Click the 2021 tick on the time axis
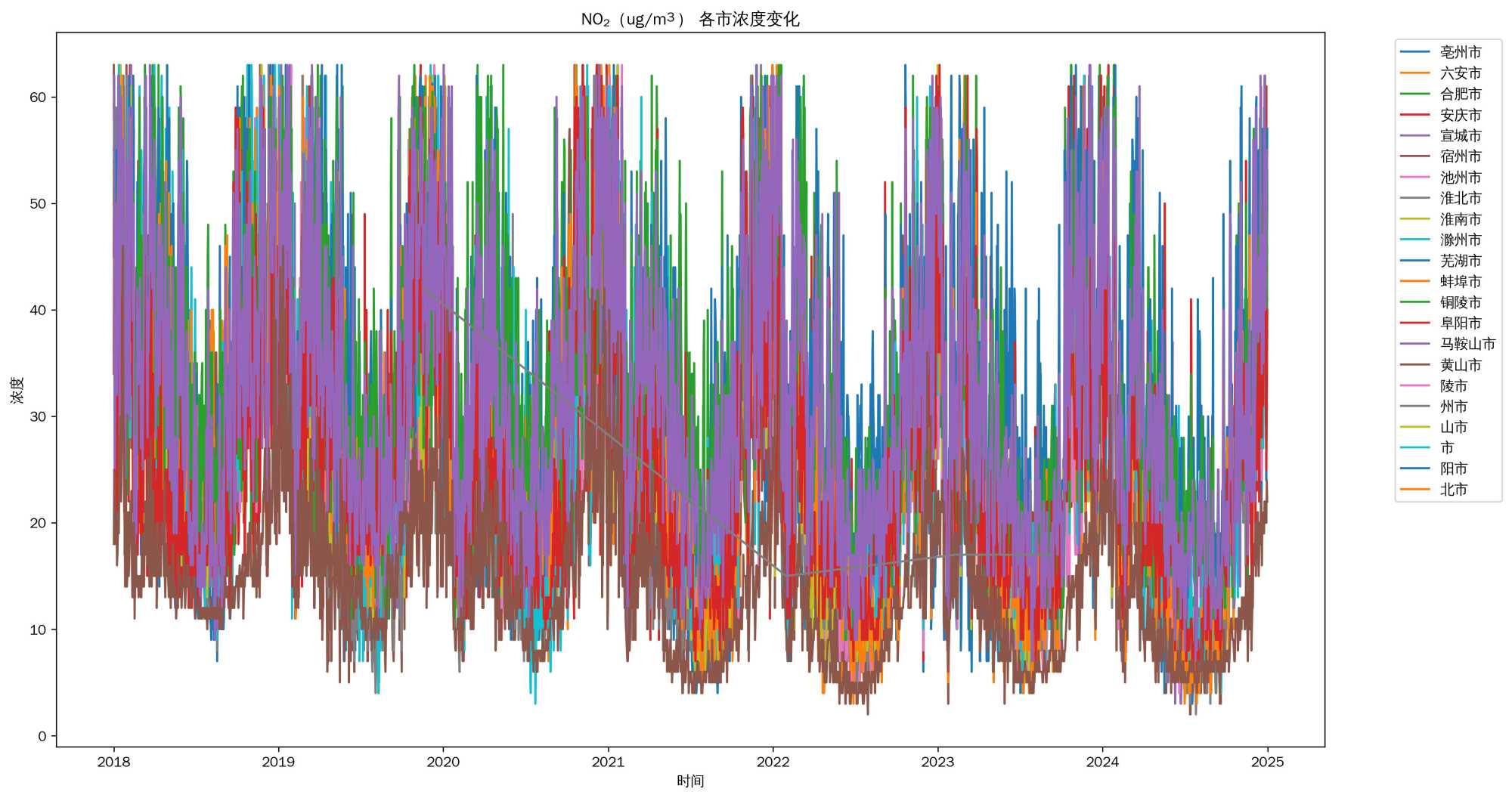The width and height of the screenshot is (1512, 798). click(608, 762)
